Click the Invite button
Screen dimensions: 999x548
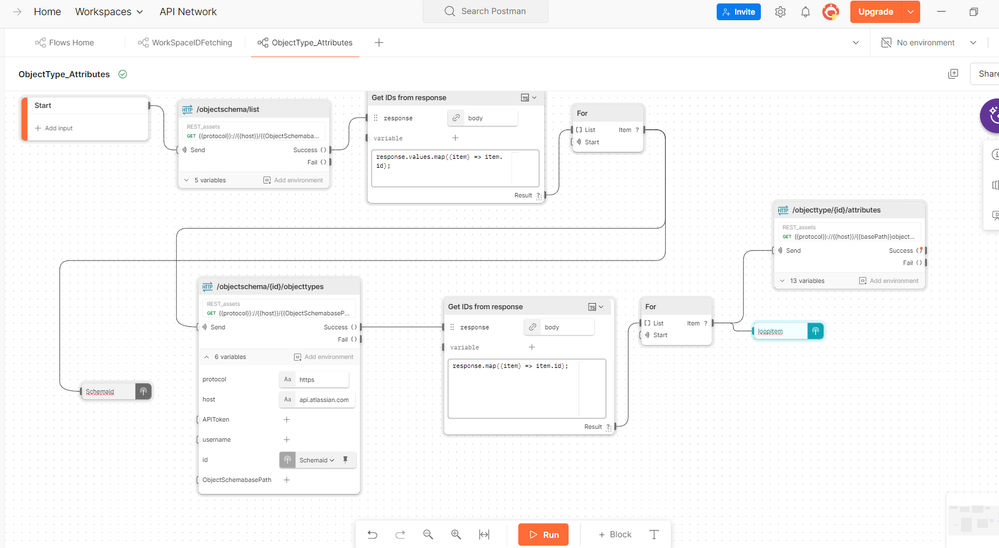click(x=738, y=11)
